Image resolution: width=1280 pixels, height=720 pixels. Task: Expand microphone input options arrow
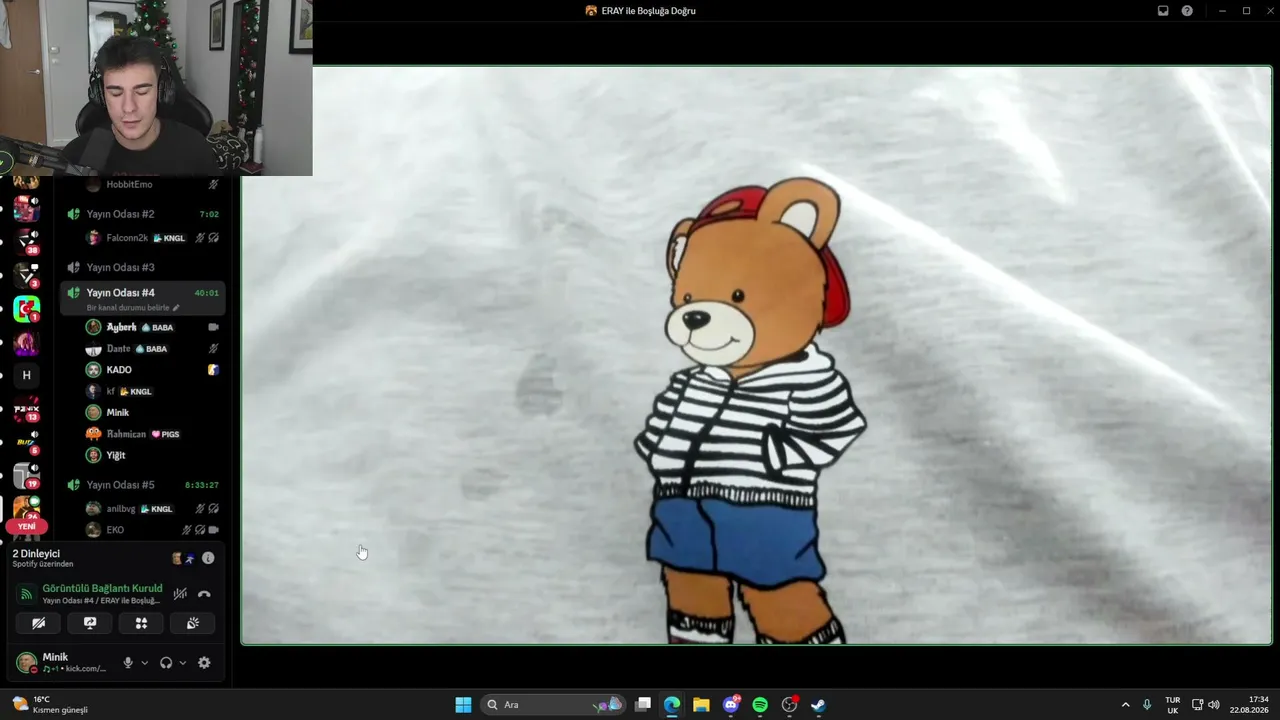point(144,663)
